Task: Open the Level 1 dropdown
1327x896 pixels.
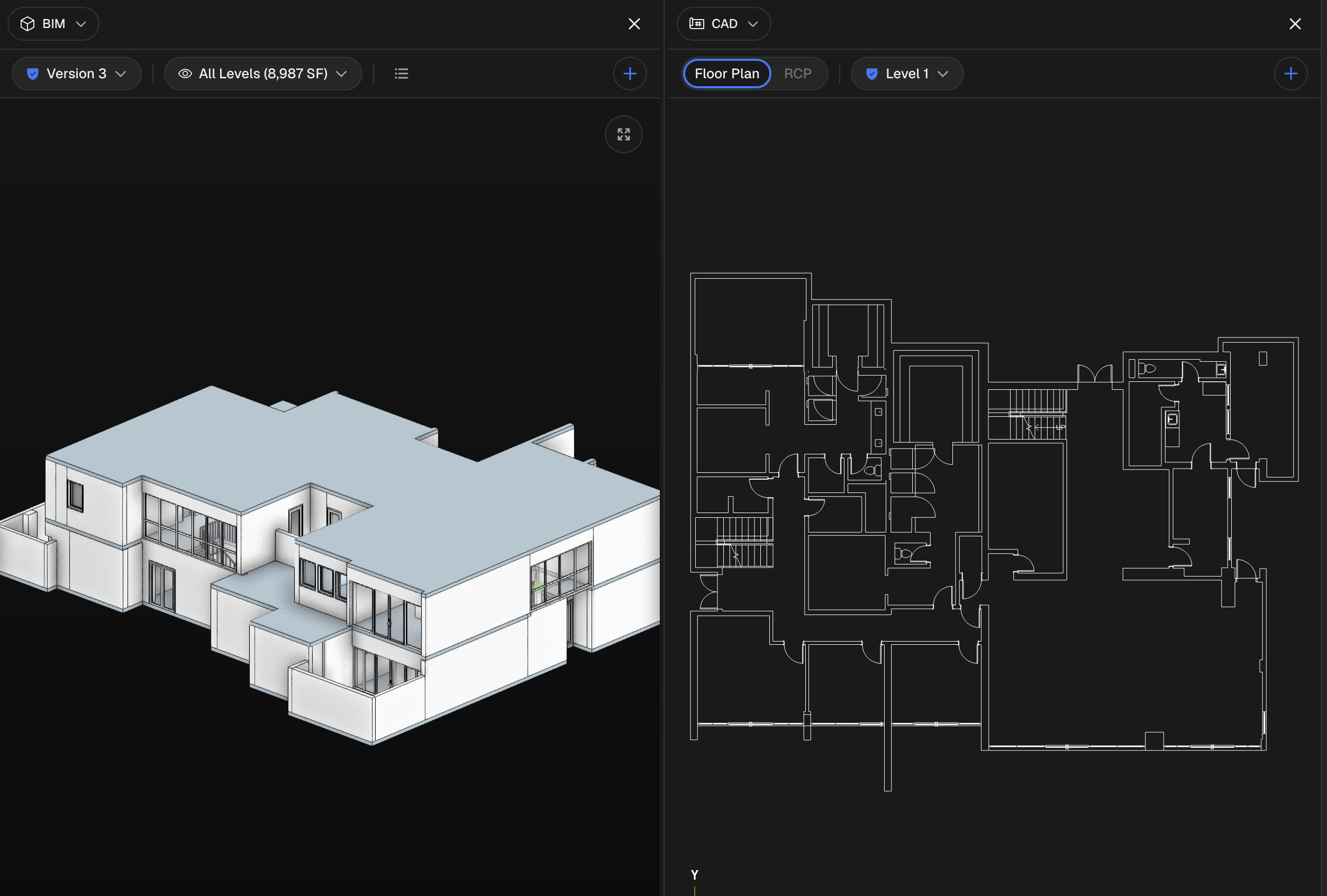Action: [x=907, y=74]
